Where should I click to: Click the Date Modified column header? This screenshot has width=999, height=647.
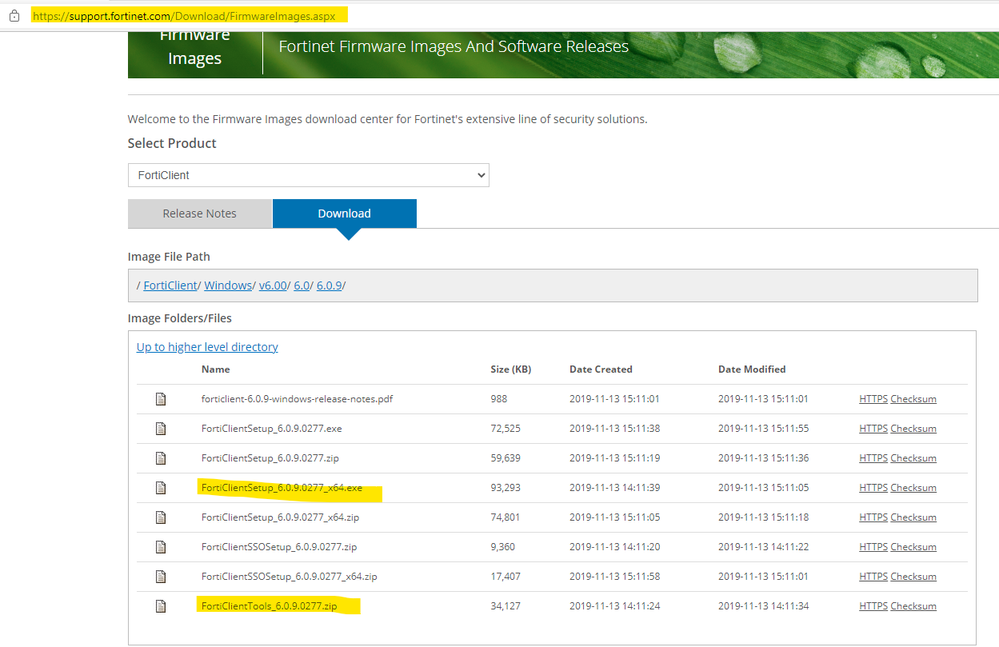752,369
